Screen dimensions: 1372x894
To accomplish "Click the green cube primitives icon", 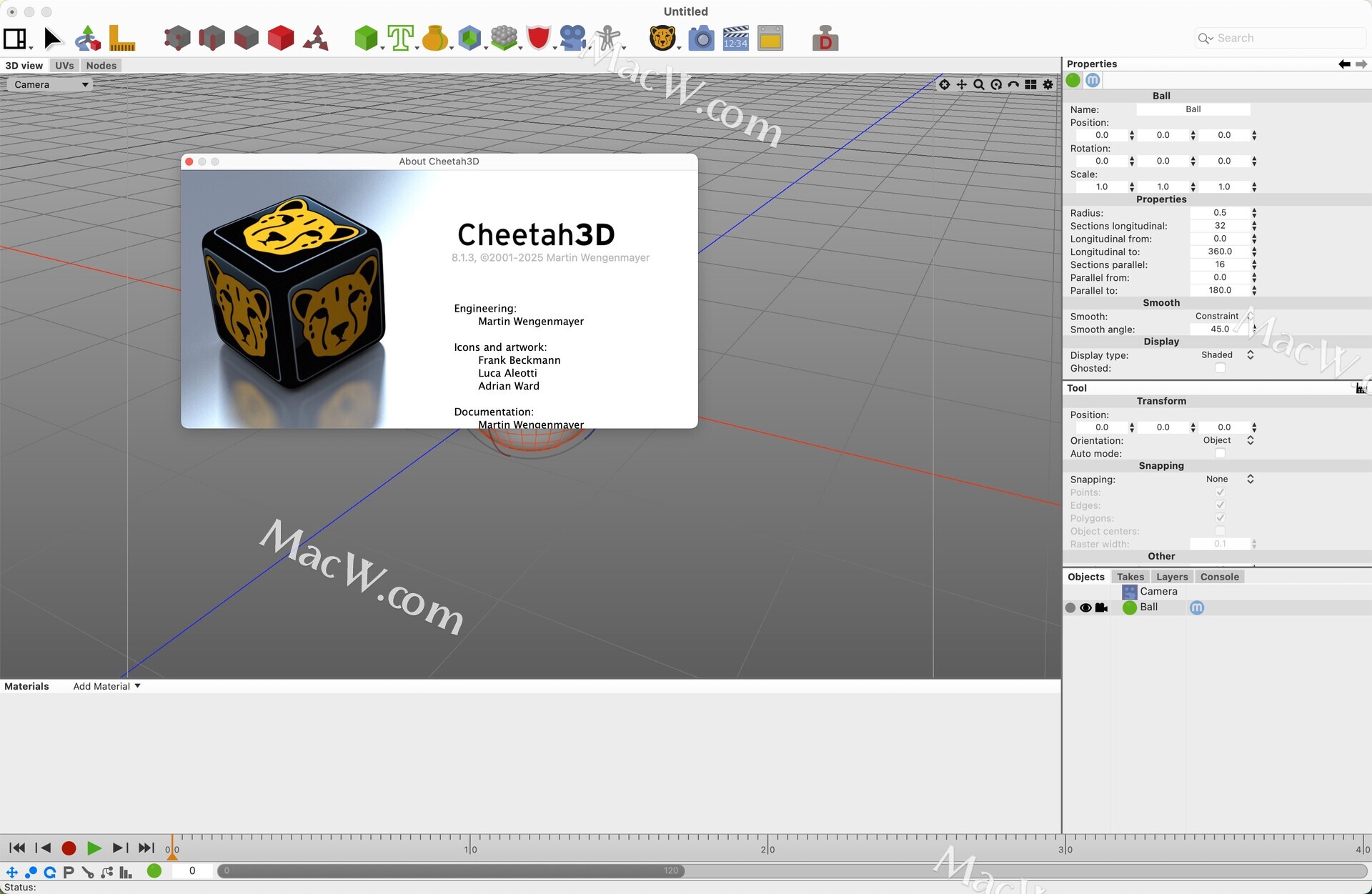I will click(366, 38).
